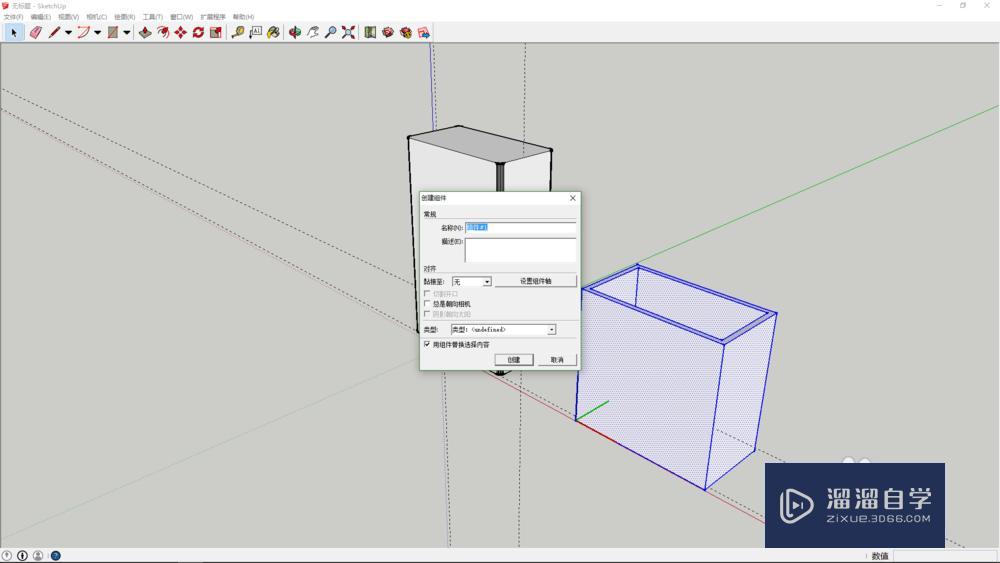
Task: Choose the Arc drawing tool
Action: tap(84, 33)
